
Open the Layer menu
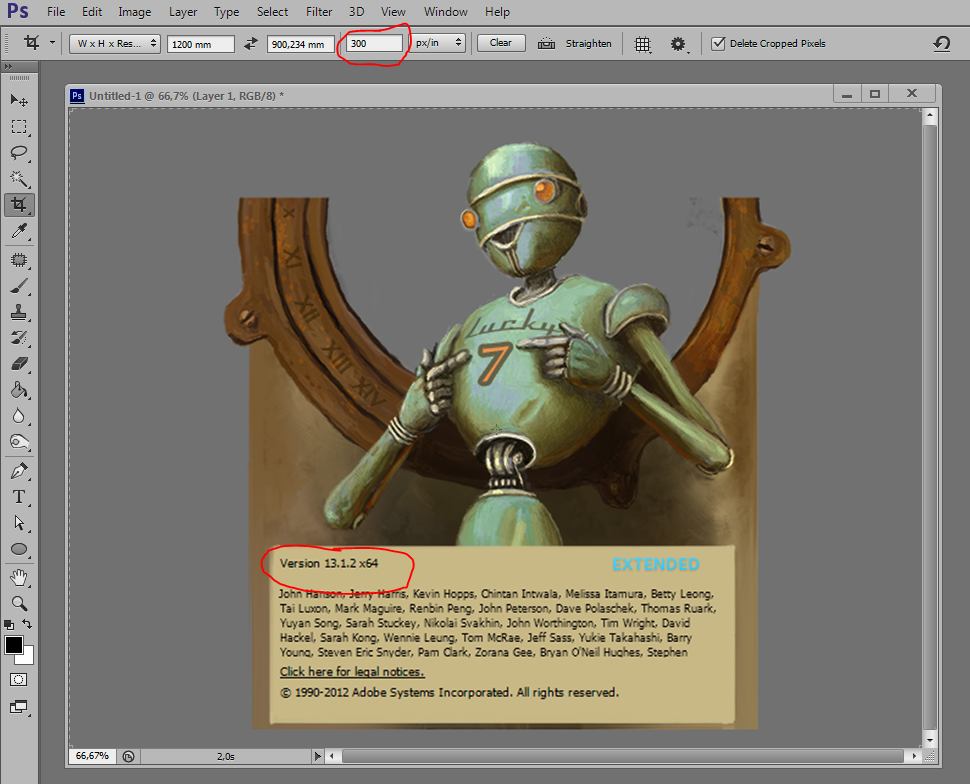pyautogui.click(x=183, y=12)
